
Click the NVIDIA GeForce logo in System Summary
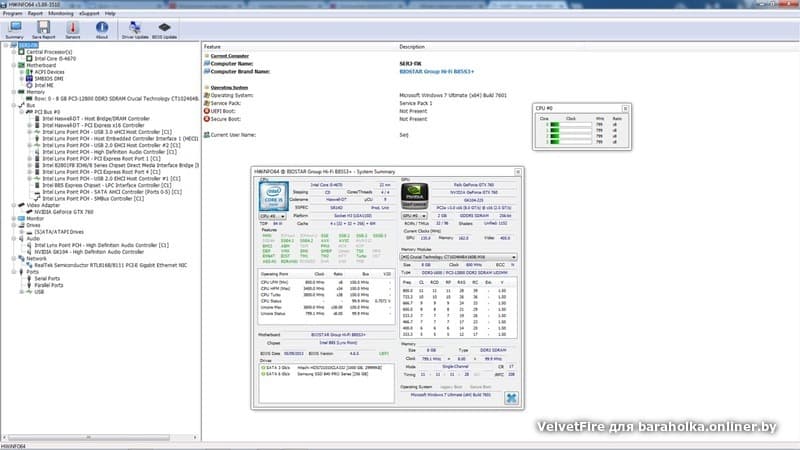click(x=414, y=196)
